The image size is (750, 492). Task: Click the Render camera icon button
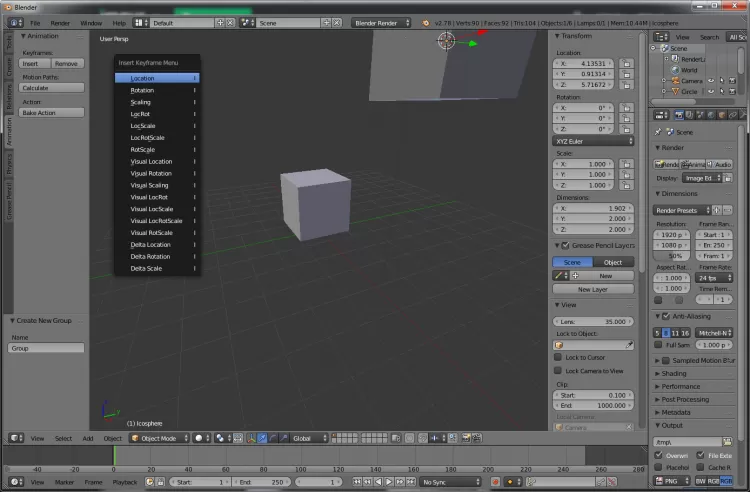(667, 164)
